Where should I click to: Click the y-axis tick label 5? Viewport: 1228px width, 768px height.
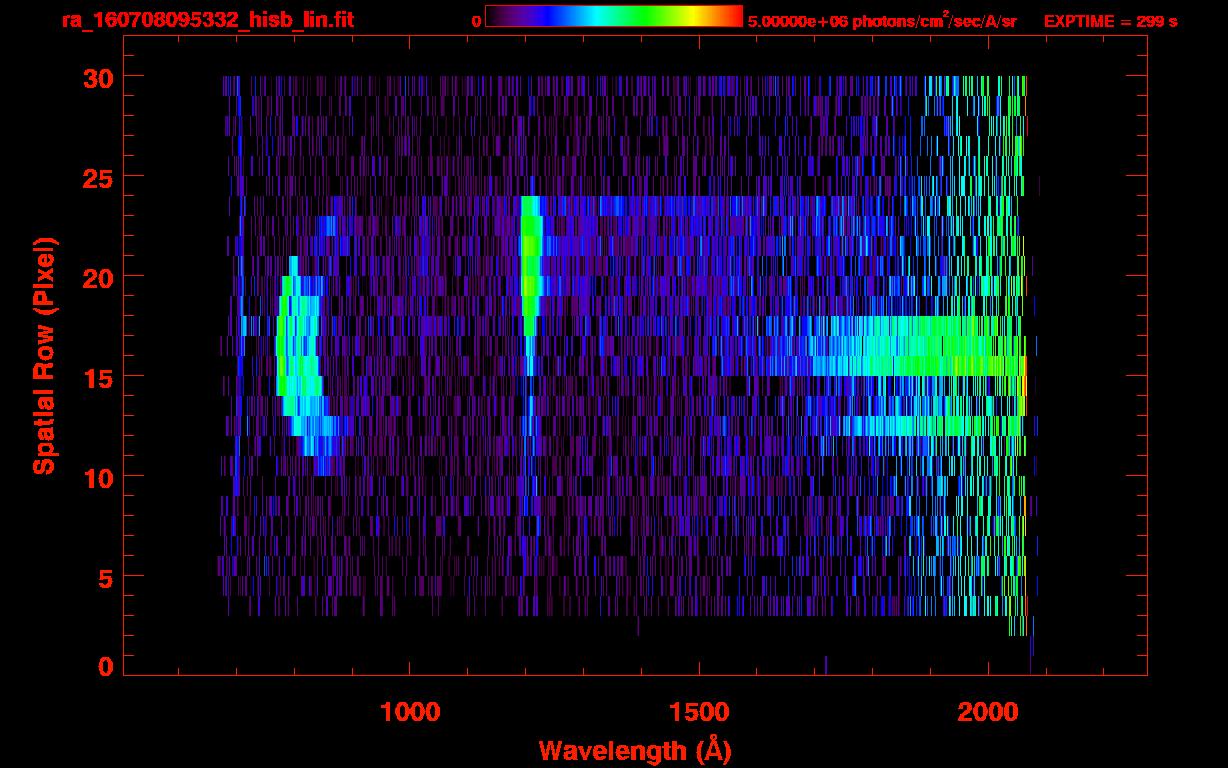click(x=105, y=577)
